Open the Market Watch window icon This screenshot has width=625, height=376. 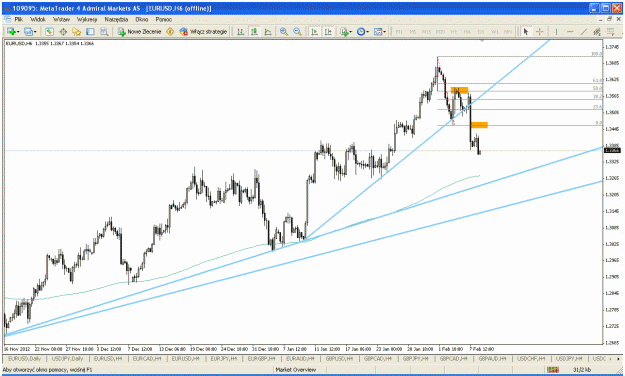pyautogui.click(x=49, y=31)
